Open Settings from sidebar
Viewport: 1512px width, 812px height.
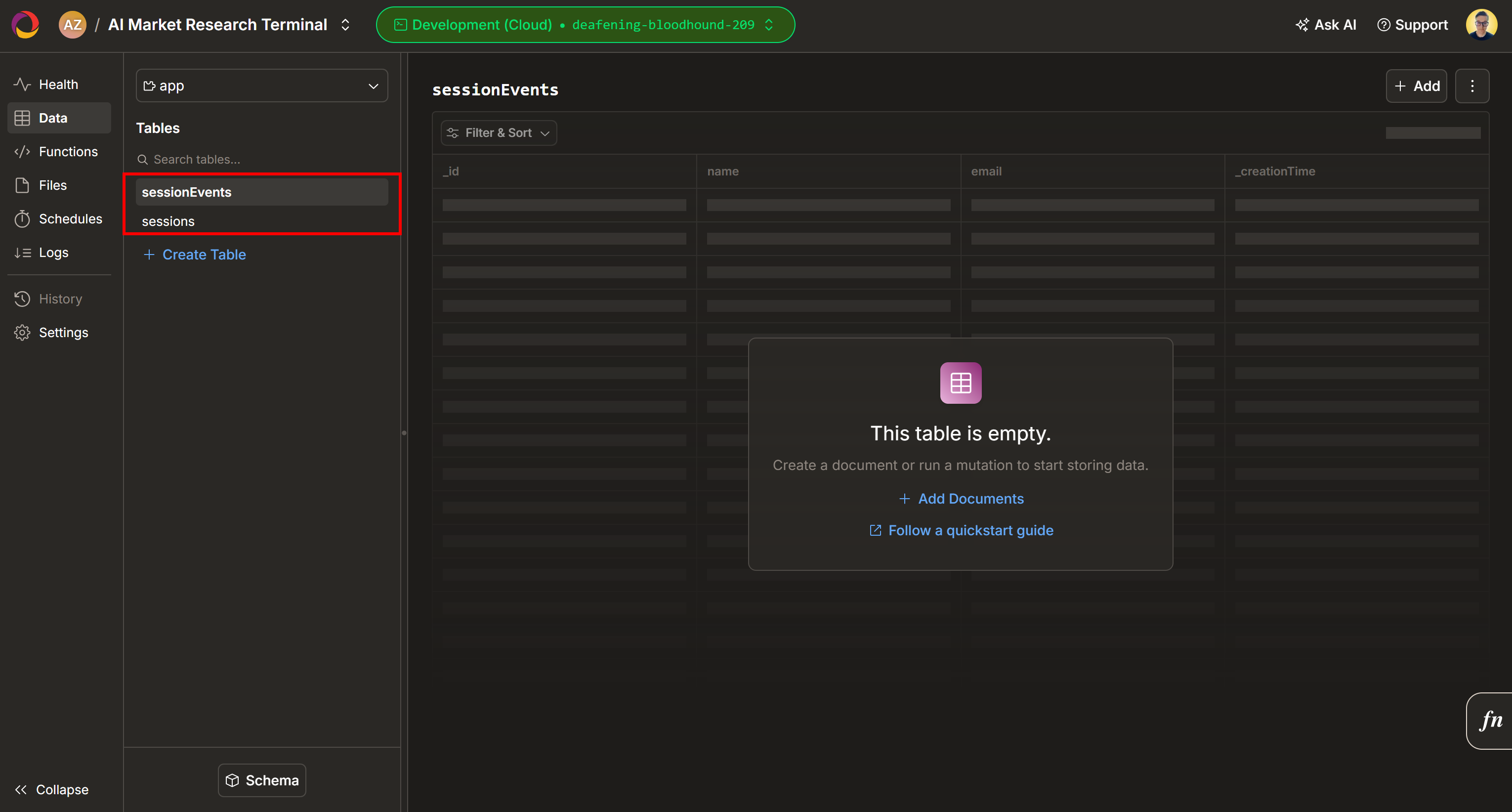click(x=63, y=332)
